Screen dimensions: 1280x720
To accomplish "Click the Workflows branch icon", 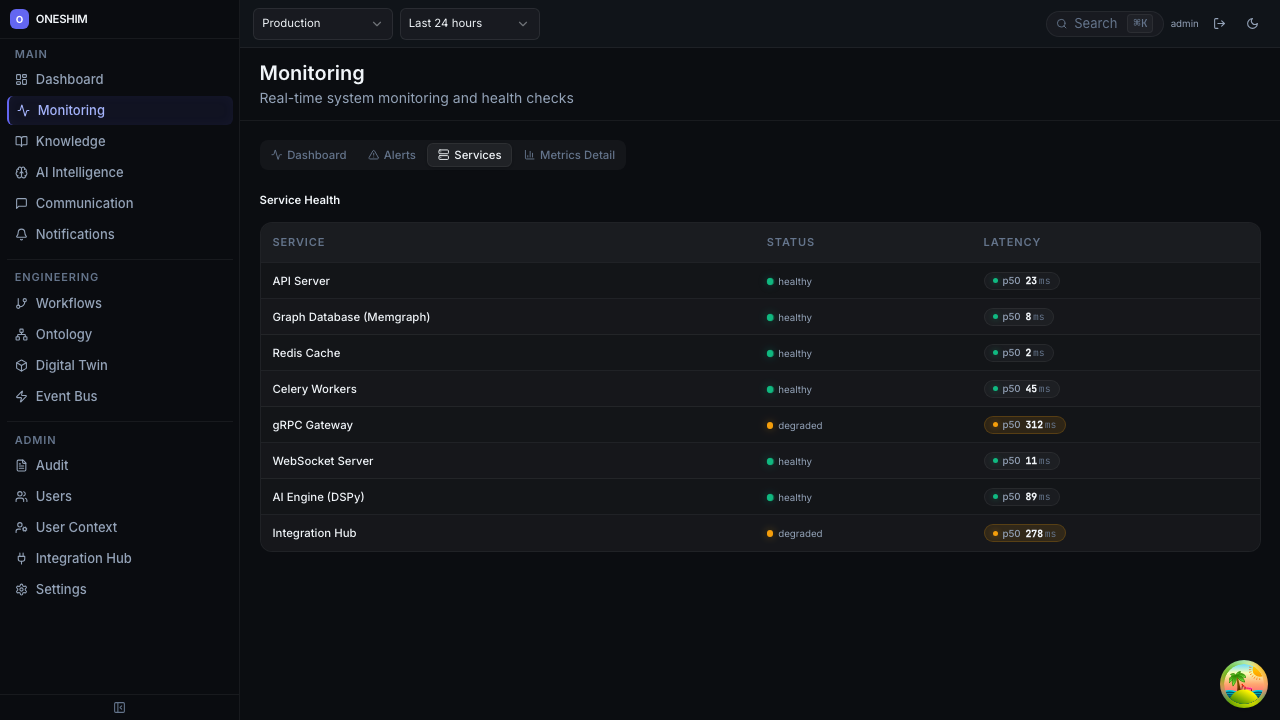I will point(21,303).
